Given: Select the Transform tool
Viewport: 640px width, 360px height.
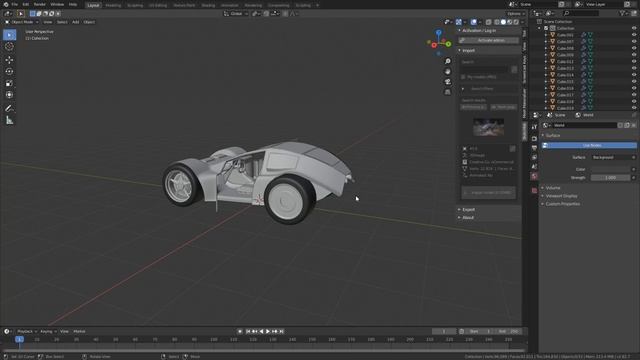Looking at the screenshot, I should (9, 95).
